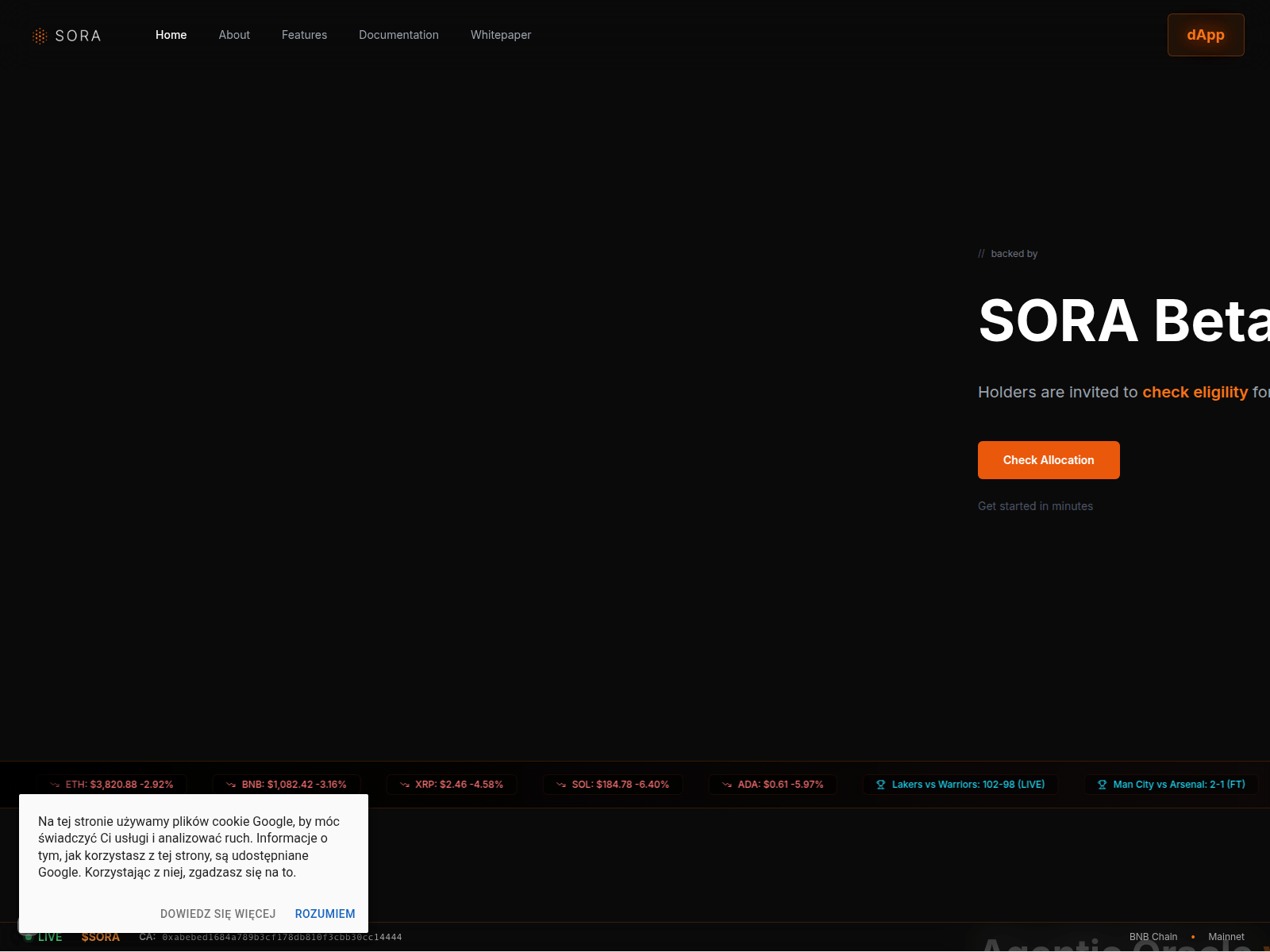This screenshot has height=952, width=1270.
Task: Click the downtrend icon next to SOL
Action: (x=561, y=785)
